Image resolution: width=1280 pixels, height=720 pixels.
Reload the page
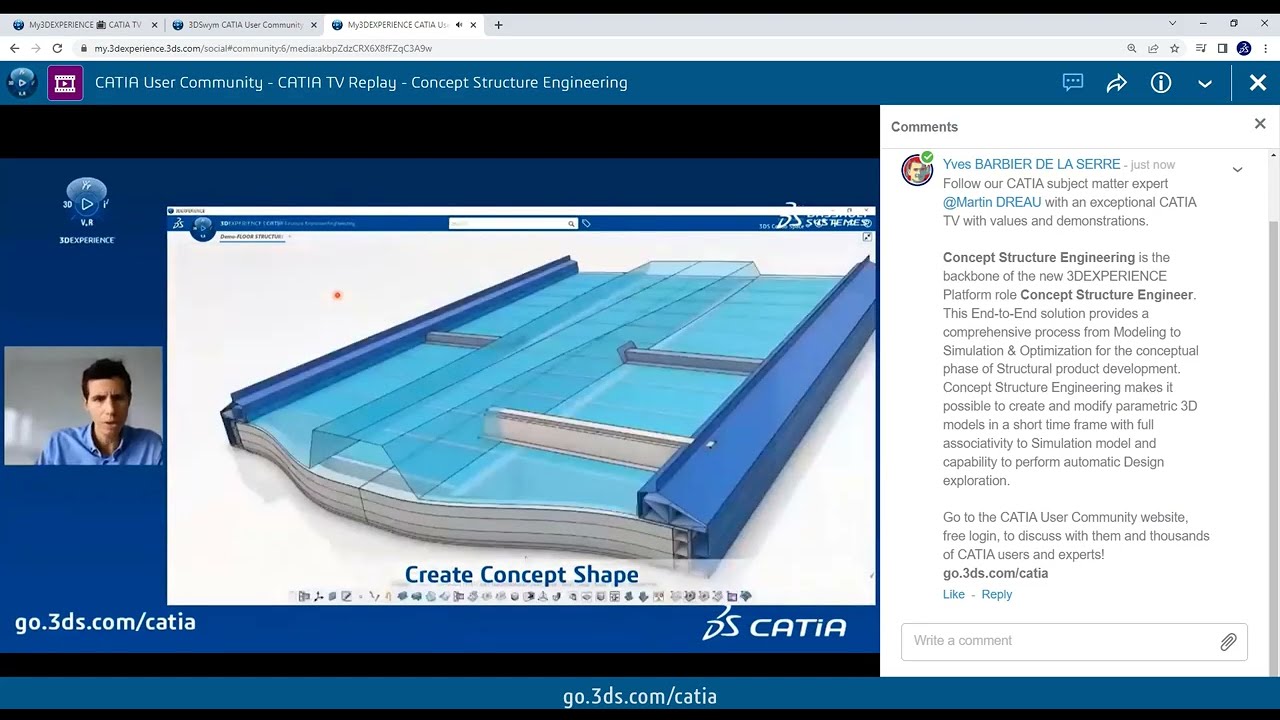[57, 48]
